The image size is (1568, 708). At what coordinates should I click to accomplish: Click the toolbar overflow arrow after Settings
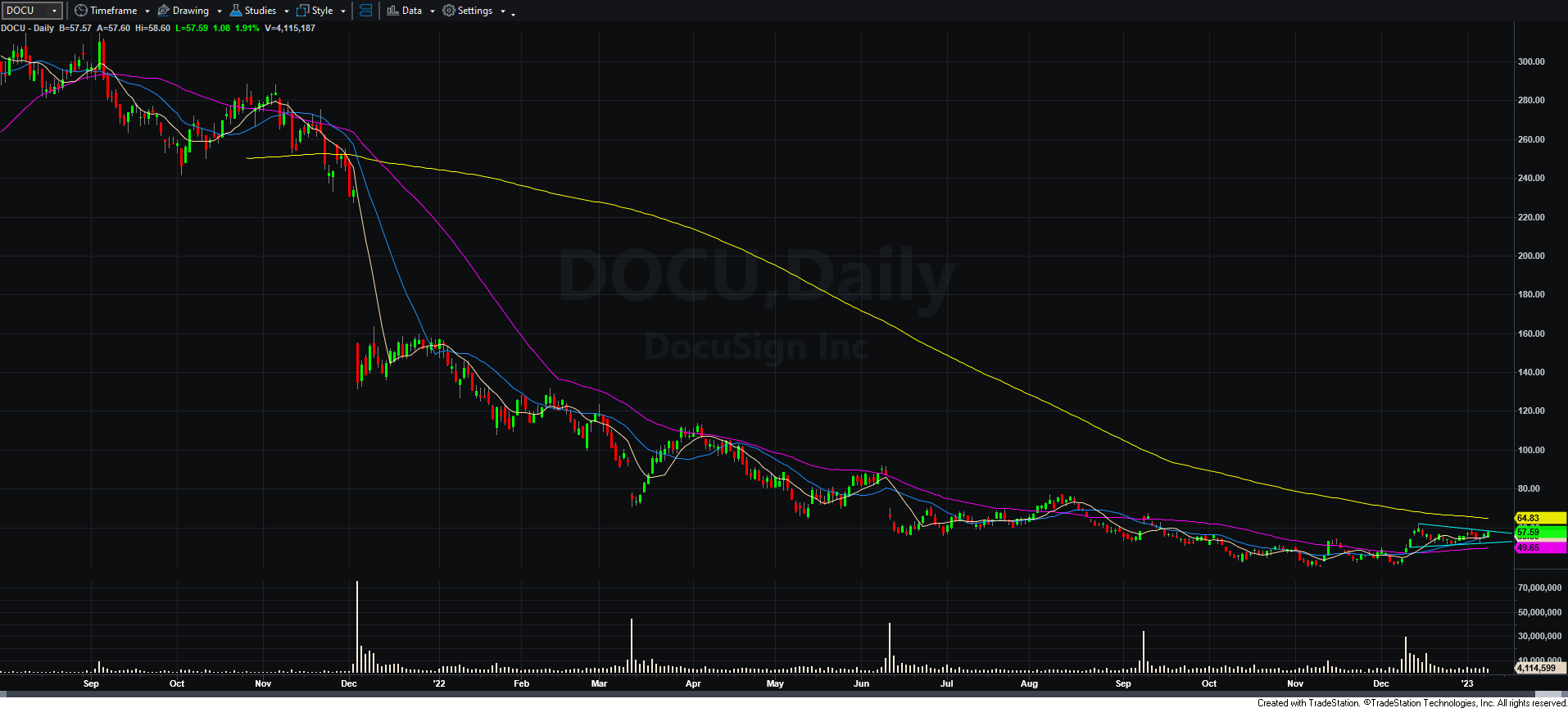point(514,14)
